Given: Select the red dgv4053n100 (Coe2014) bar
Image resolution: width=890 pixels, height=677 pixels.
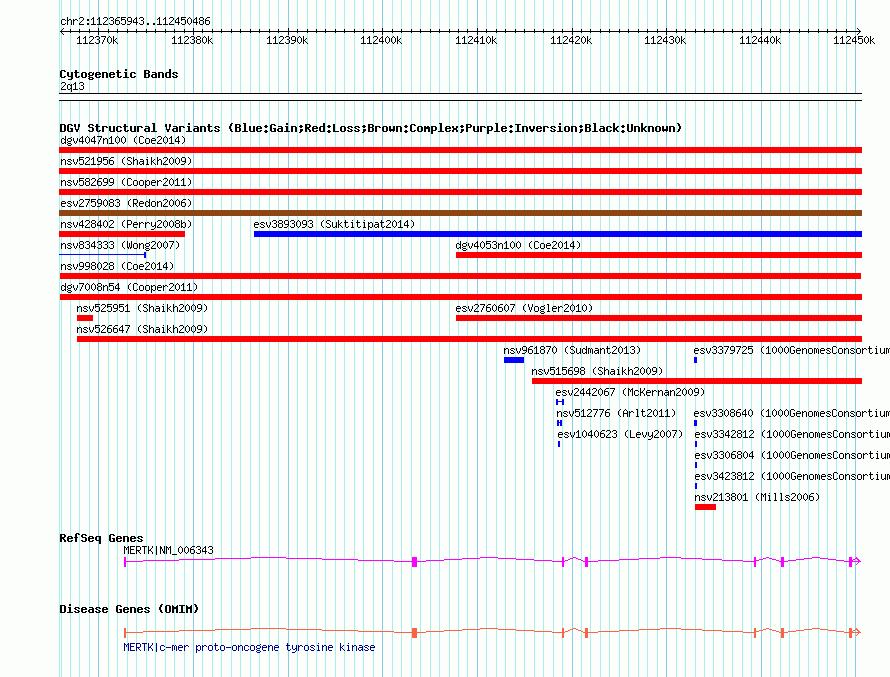Looking at the screenshot, I should (x=658, y=255).
